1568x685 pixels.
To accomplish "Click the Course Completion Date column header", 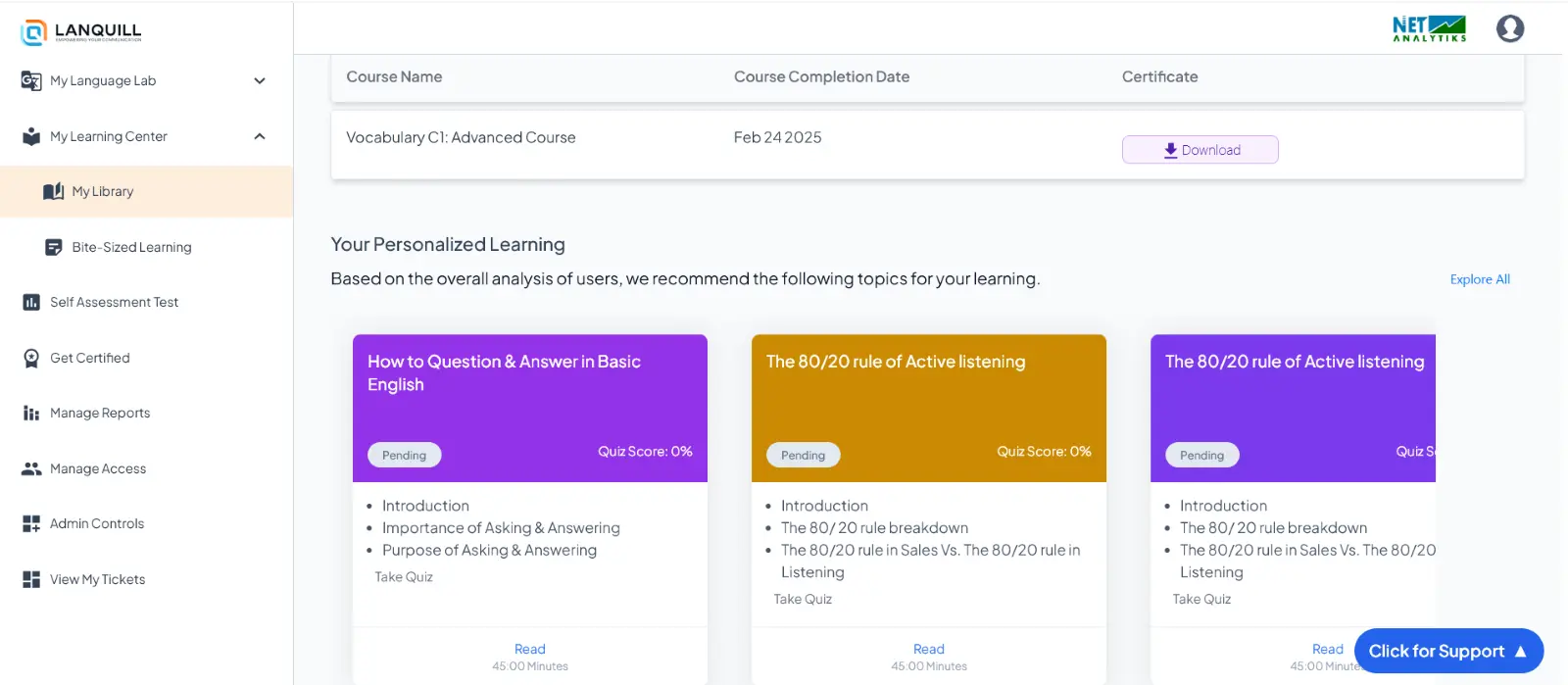I will (x=821, y=76).
